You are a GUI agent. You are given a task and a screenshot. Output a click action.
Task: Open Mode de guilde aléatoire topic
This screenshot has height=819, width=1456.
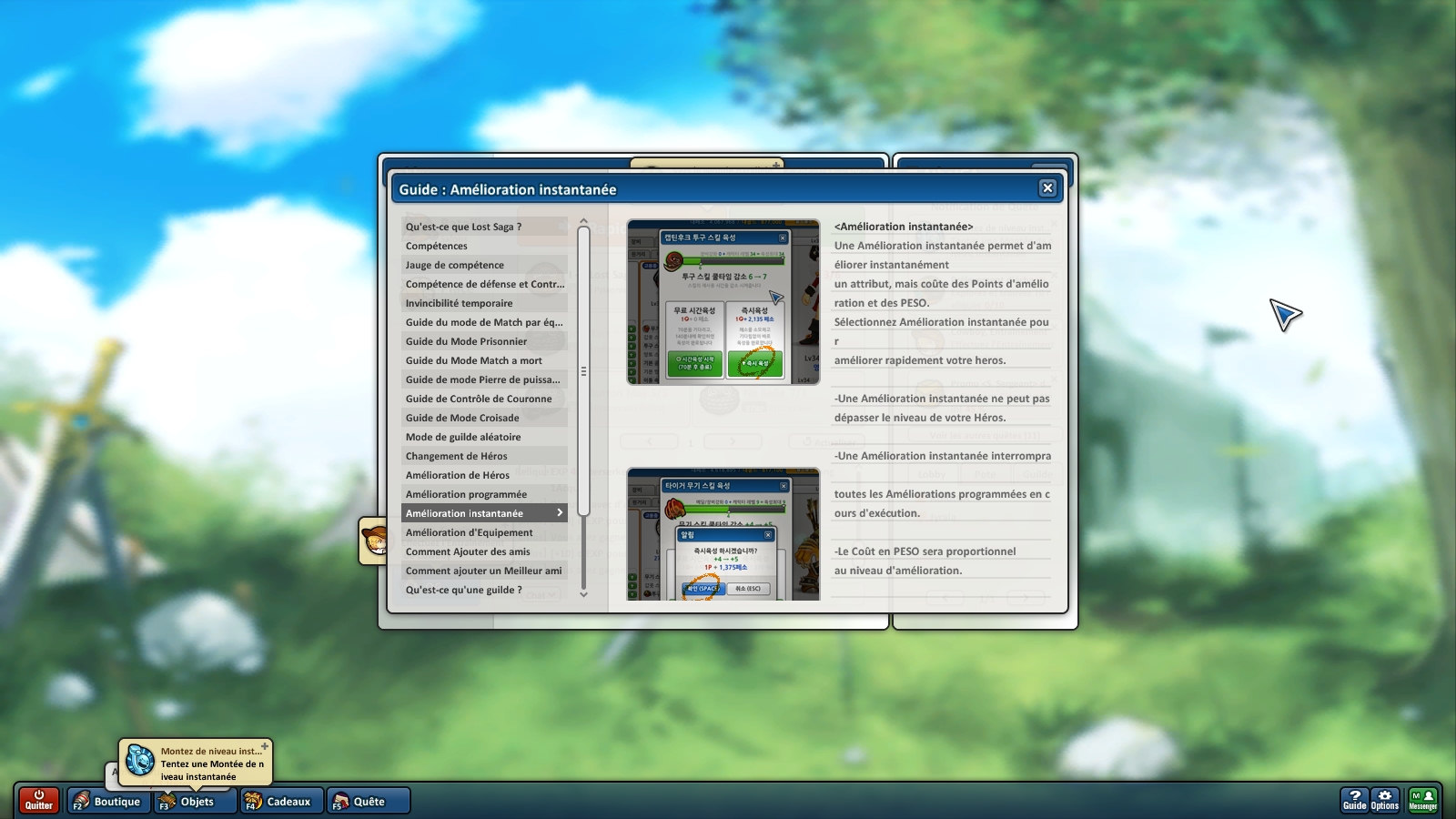click(x=484, y=437)
